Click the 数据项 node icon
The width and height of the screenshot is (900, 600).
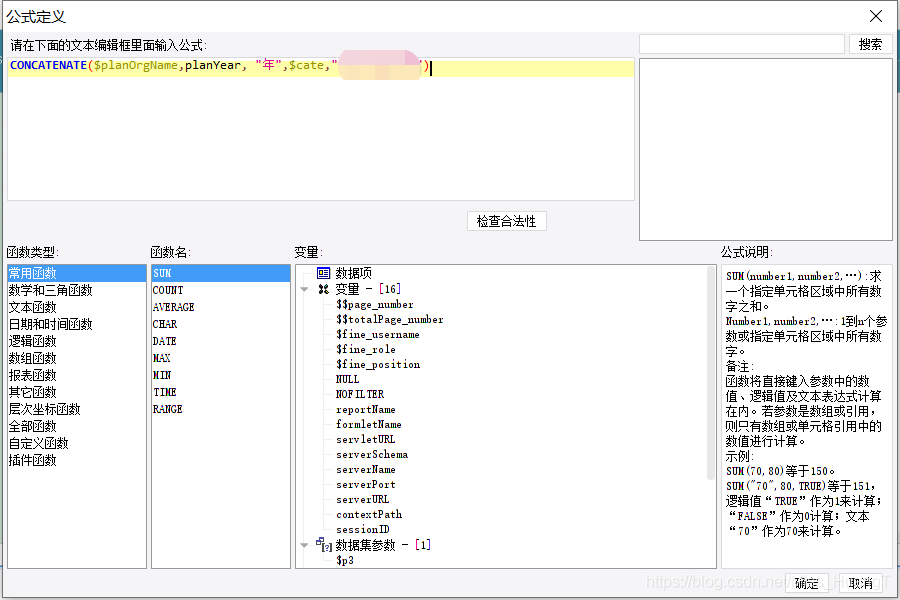pos(323,273)
